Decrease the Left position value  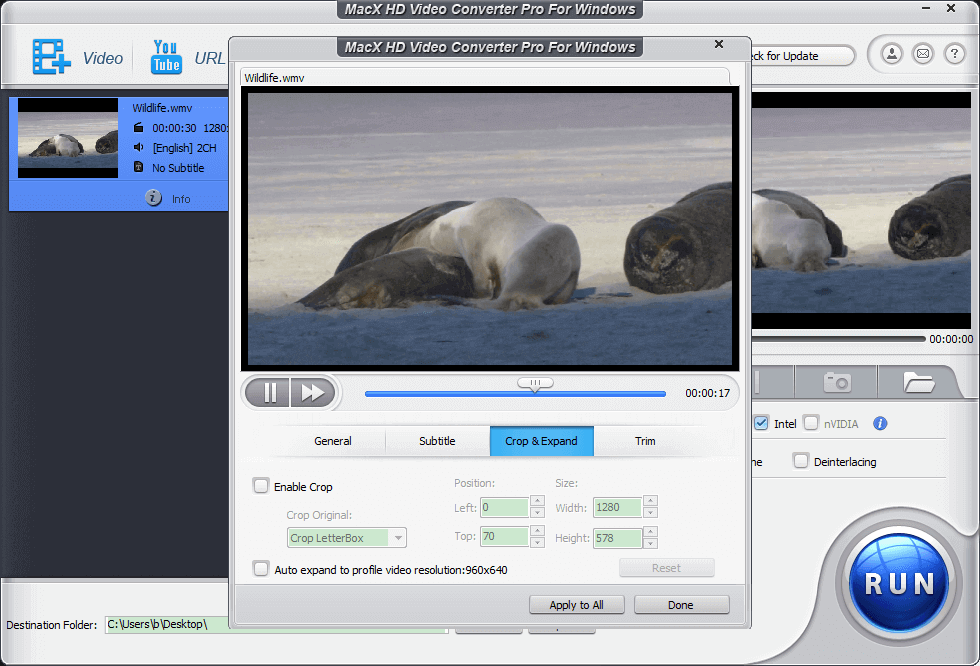point(538,513)
